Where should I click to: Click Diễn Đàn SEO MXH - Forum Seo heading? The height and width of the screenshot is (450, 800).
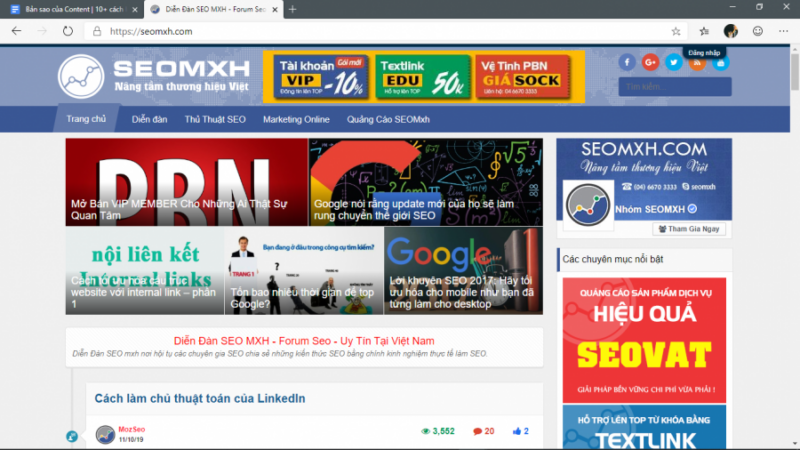pyautogui.click(x=304, y=341)
